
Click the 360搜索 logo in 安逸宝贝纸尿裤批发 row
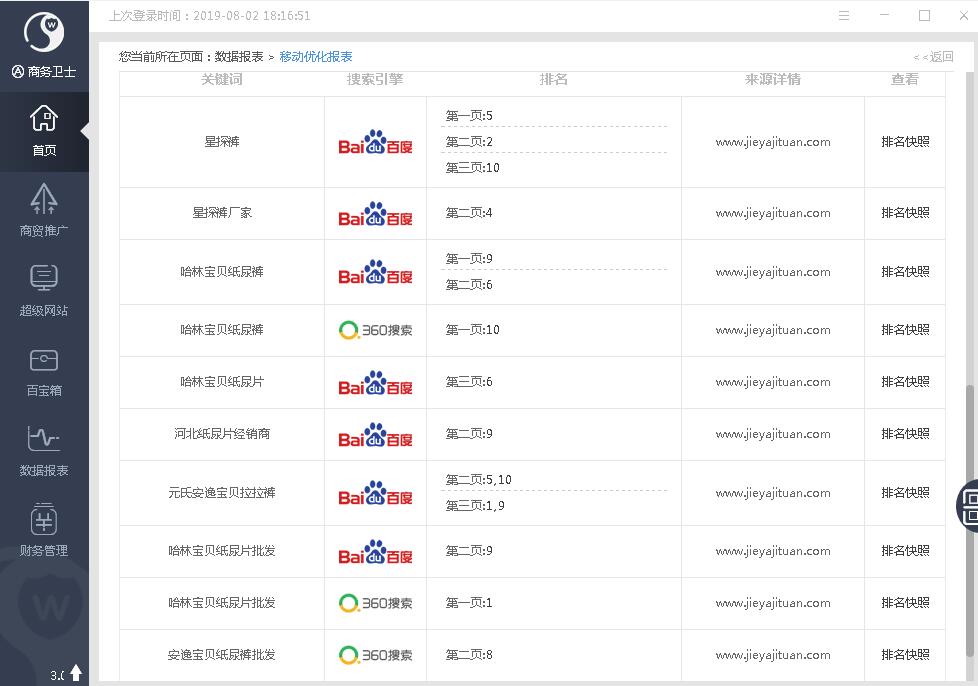point(375,655)
